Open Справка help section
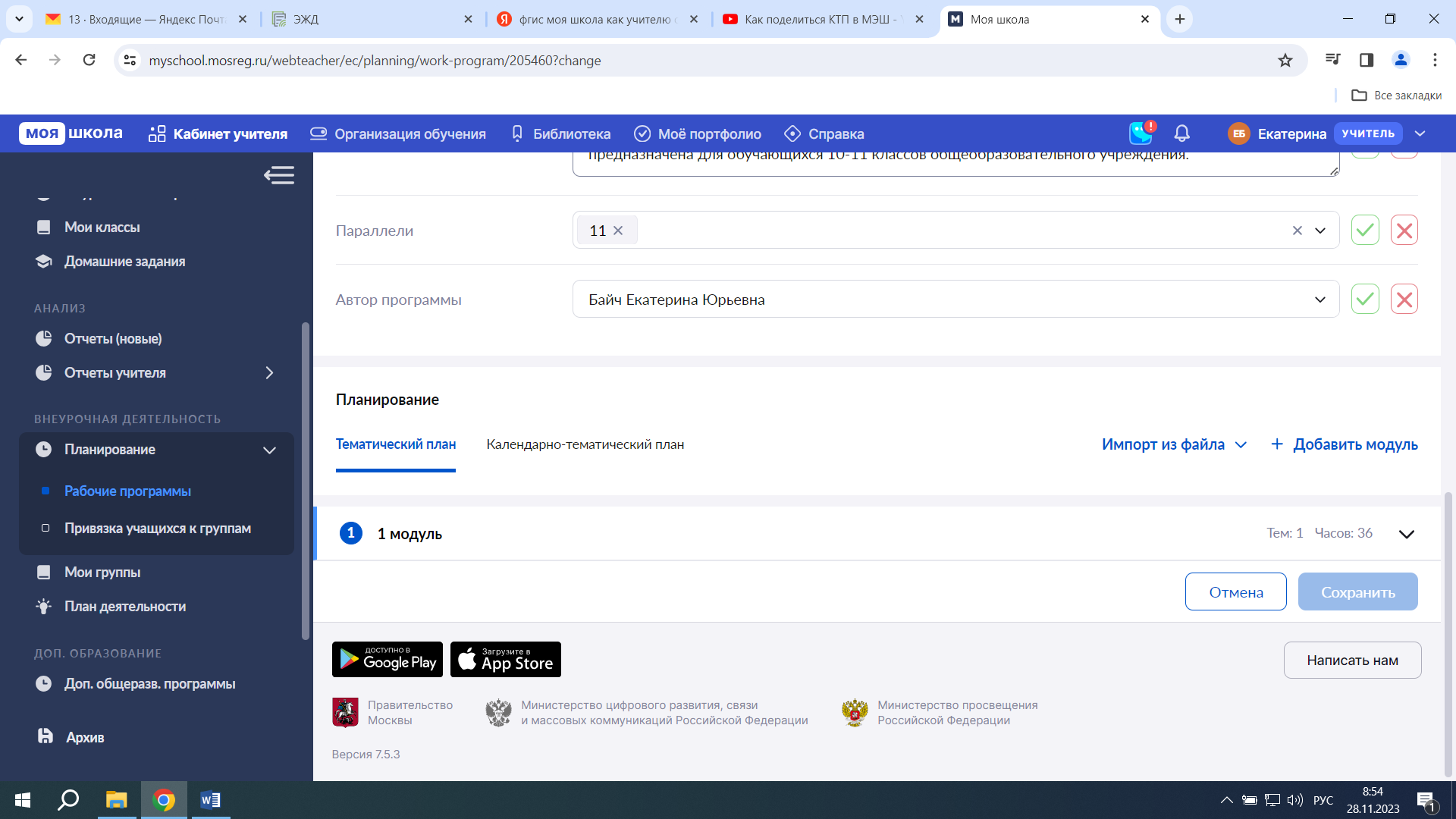 pyautogui.click(x=824, y=133)
